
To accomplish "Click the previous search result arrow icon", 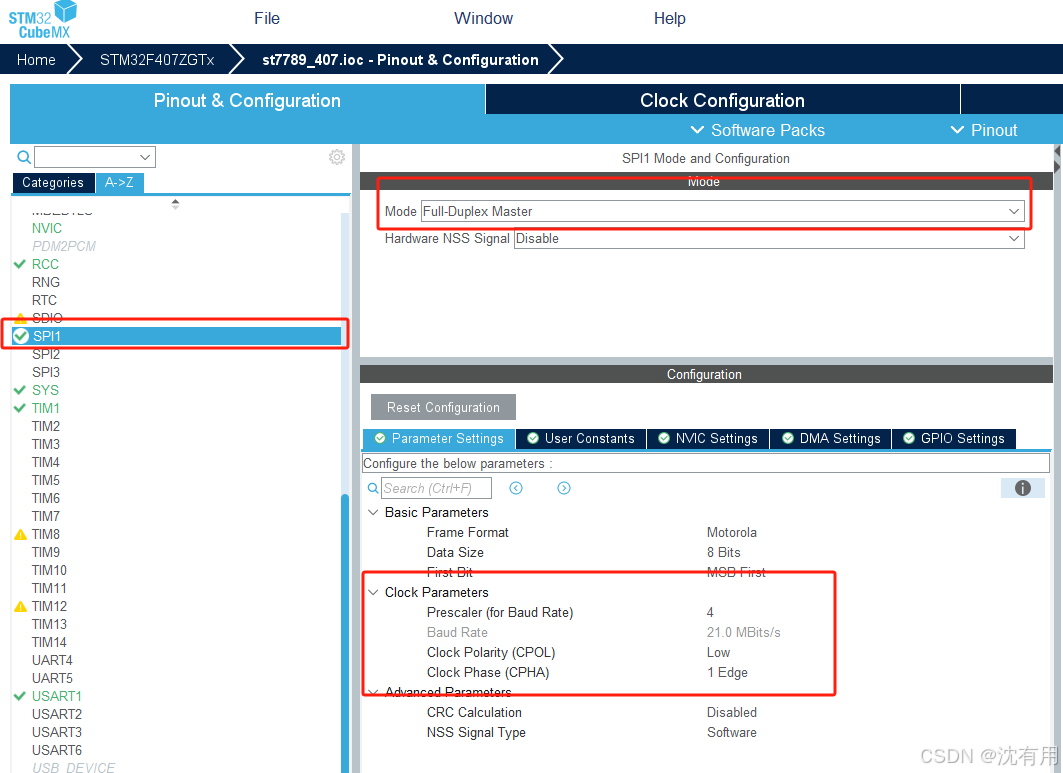I will pos(516,488).
